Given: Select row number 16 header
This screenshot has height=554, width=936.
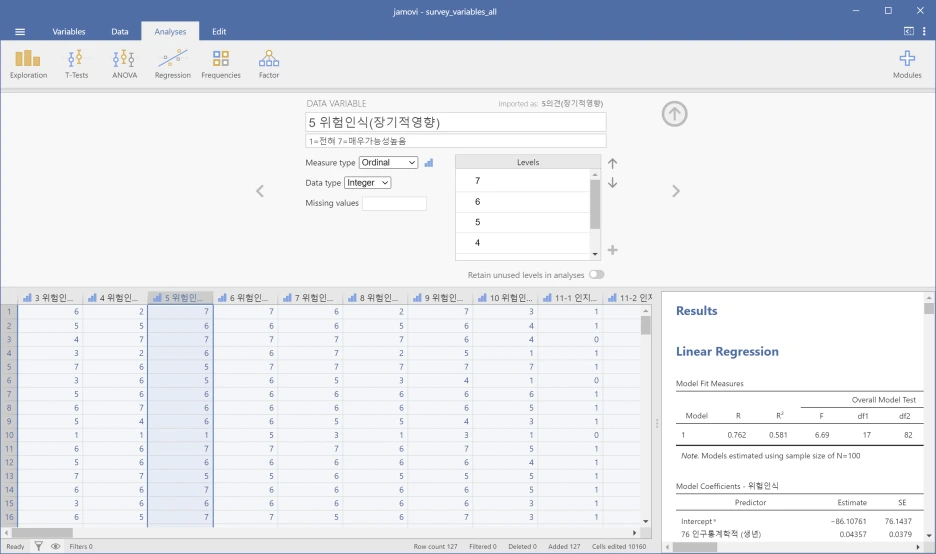Looking at the screenshot, I should pyautogui.click(x=9, y=518).
